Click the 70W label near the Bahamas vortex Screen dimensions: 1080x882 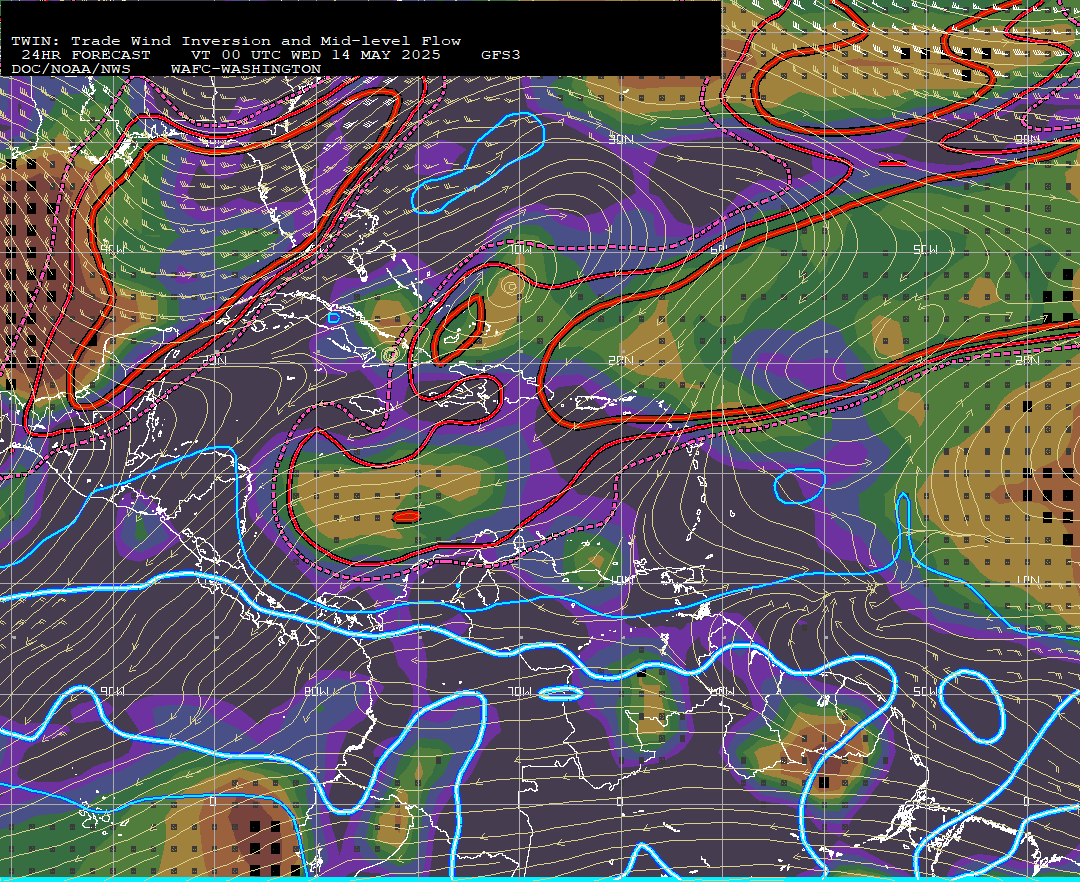pyautogui.click(x=520, y=249)
